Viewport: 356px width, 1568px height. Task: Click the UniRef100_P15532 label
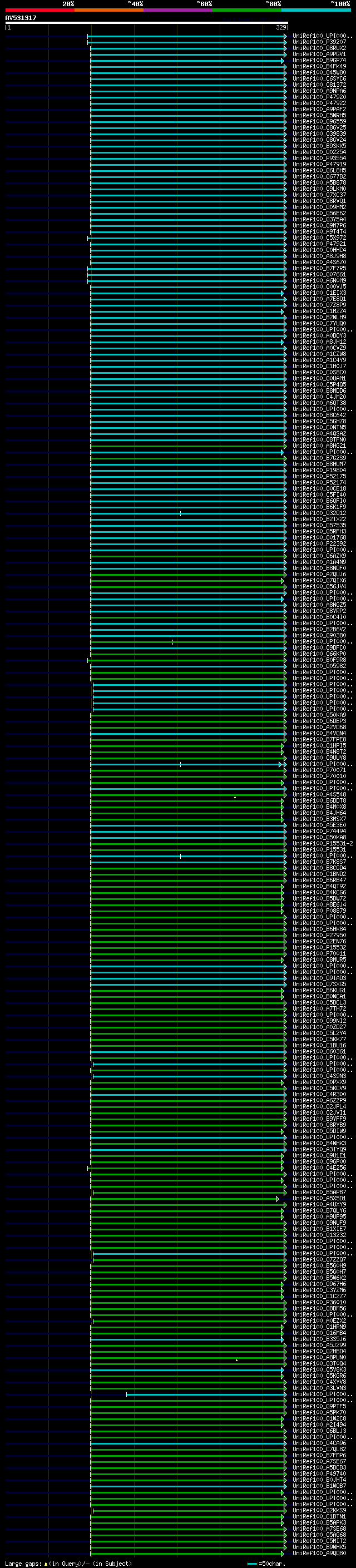click(319, 947)
